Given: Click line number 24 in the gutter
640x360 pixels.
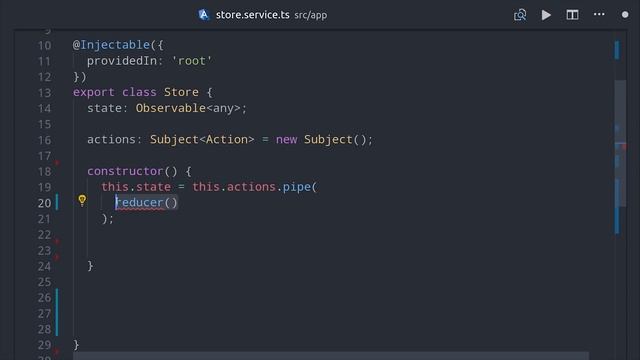Looking at the screenshot, I should (44, 266).
